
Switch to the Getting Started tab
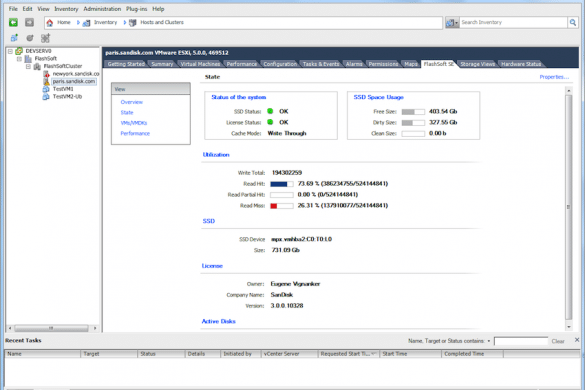126,64
